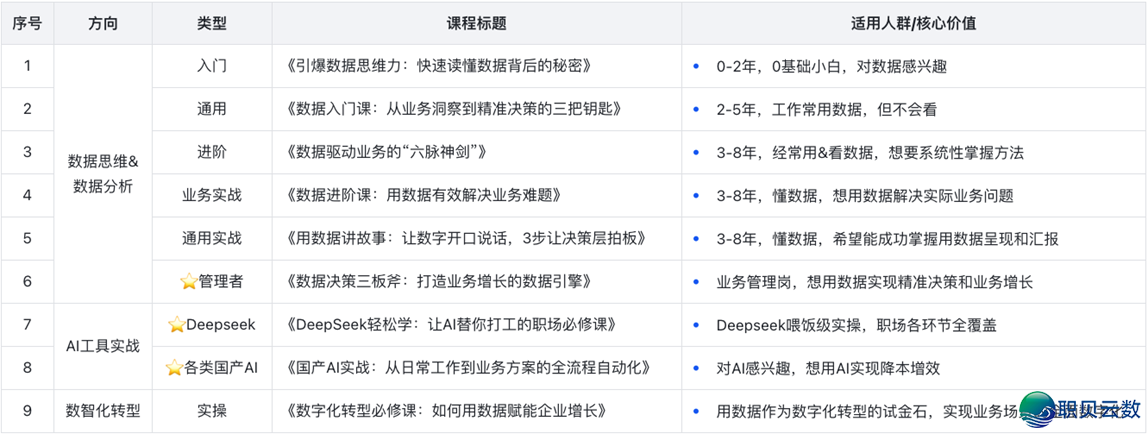This screenshot has width=1148, height=434.
Task: Click the Deepseek type text
Action: tap(221, 325)
